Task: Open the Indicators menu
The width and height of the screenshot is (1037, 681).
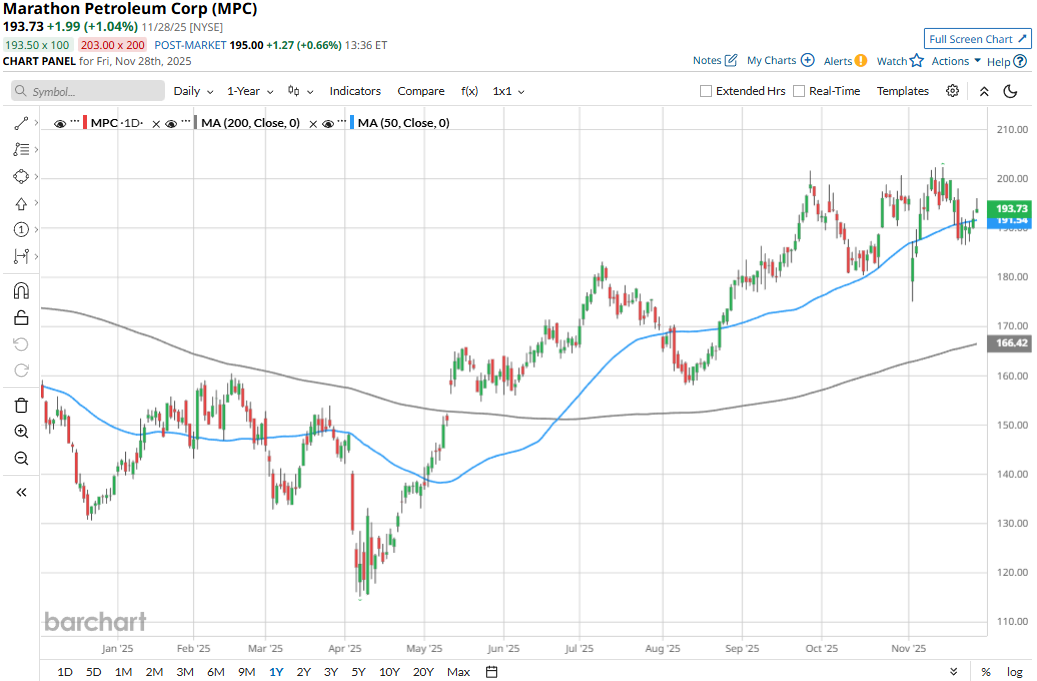Action: point(355,91)
